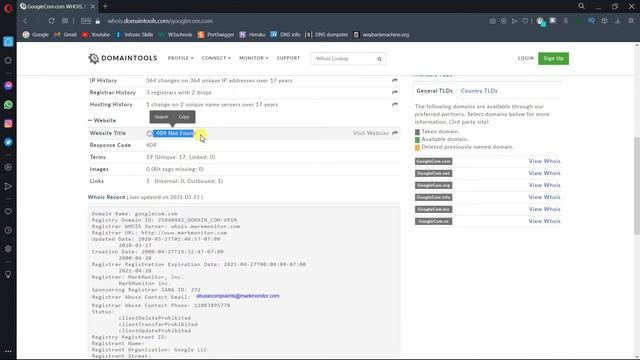Collapse the Website section
The width and height of the screenshot is (640, 360).
[102, 120]
